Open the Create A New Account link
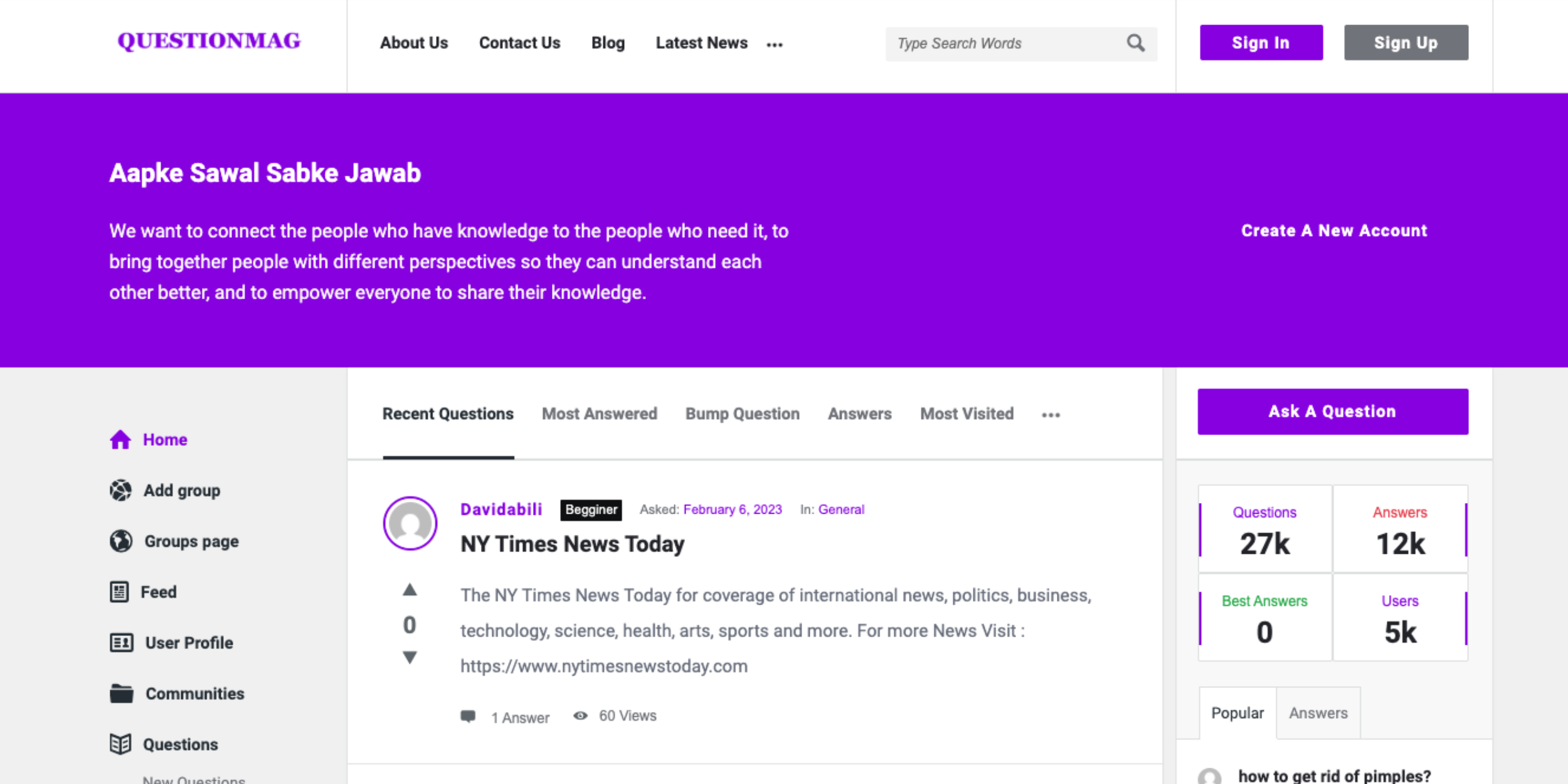 coord(1333,231)
